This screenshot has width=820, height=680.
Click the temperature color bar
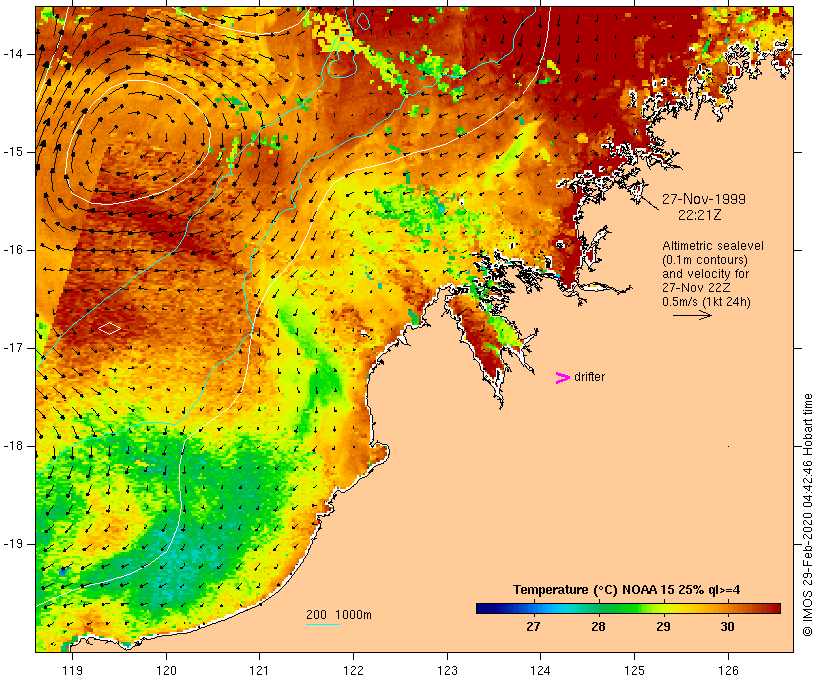(628, 608)
